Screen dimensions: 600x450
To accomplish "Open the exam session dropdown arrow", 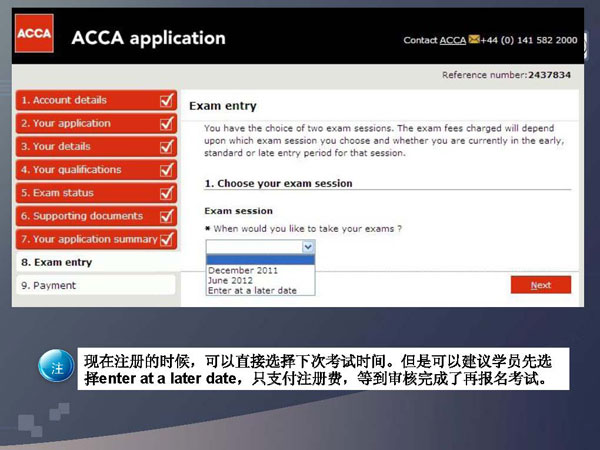I will pos(308,246).
